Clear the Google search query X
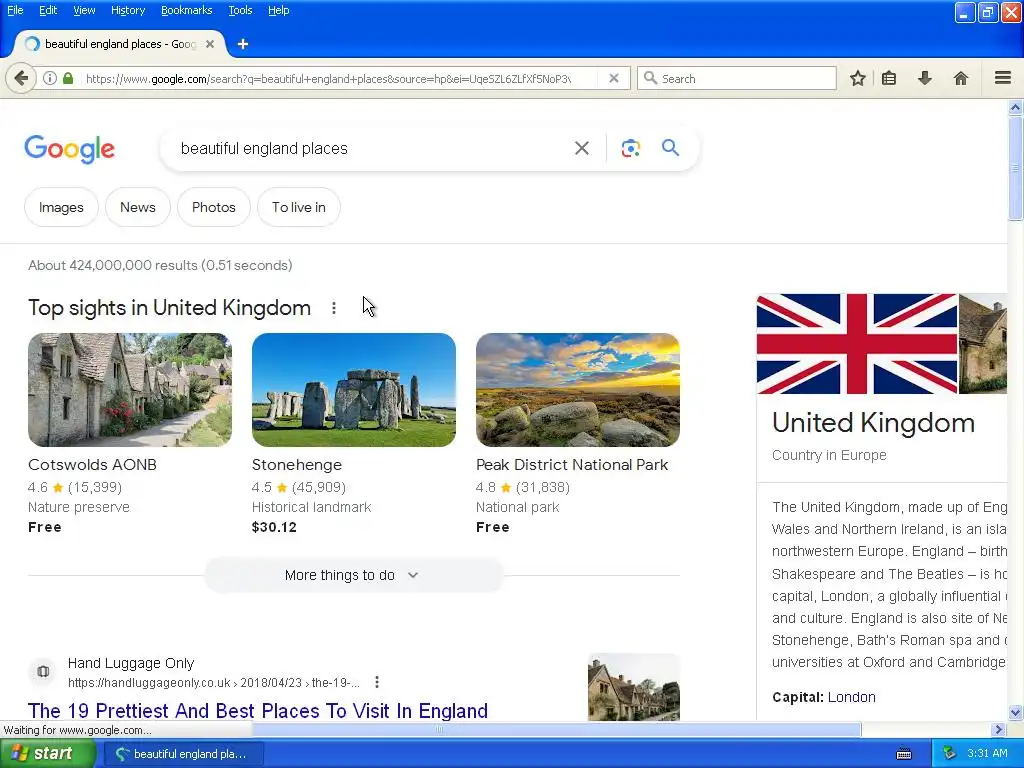The width and height of the screenshot is (1024, 768). pos(581,148)
